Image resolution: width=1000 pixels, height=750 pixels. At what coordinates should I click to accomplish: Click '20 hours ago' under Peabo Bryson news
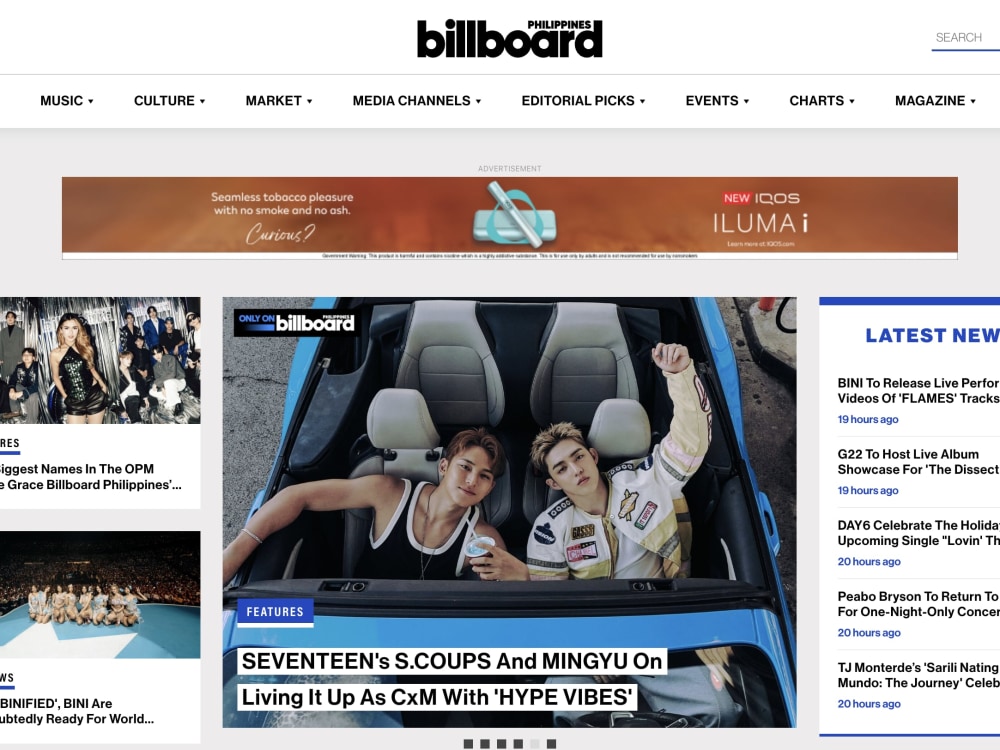click(x=869, y=633)
